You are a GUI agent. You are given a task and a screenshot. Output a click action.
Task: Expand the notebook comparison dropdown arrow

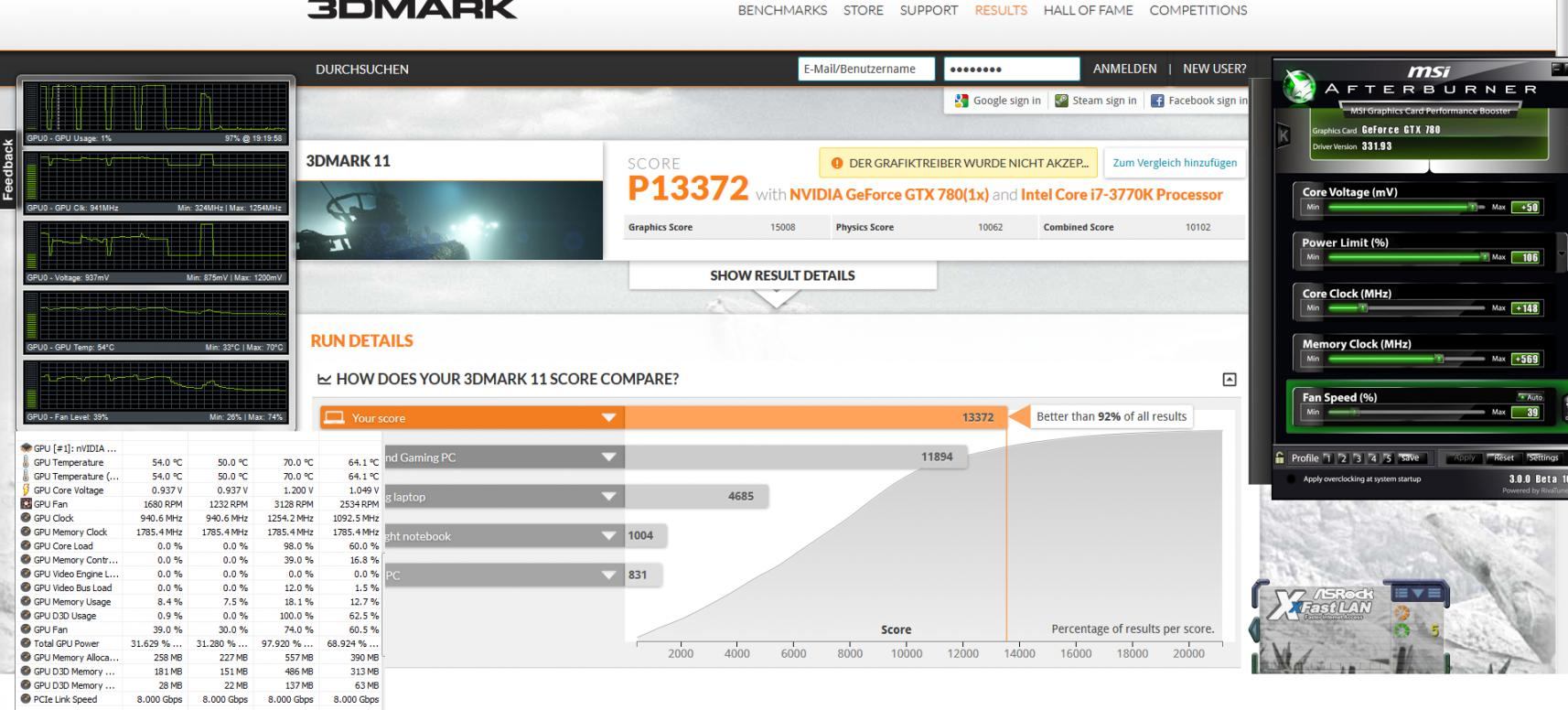608,536
